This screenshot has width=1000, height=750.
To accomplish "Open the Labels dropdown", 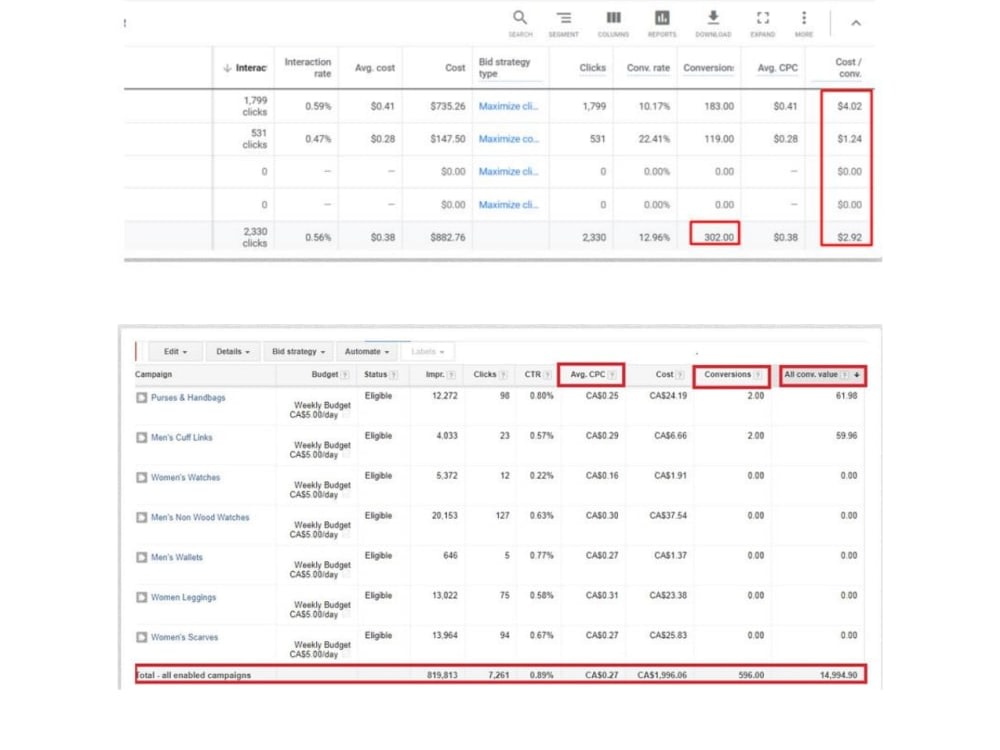I will 427,351.
